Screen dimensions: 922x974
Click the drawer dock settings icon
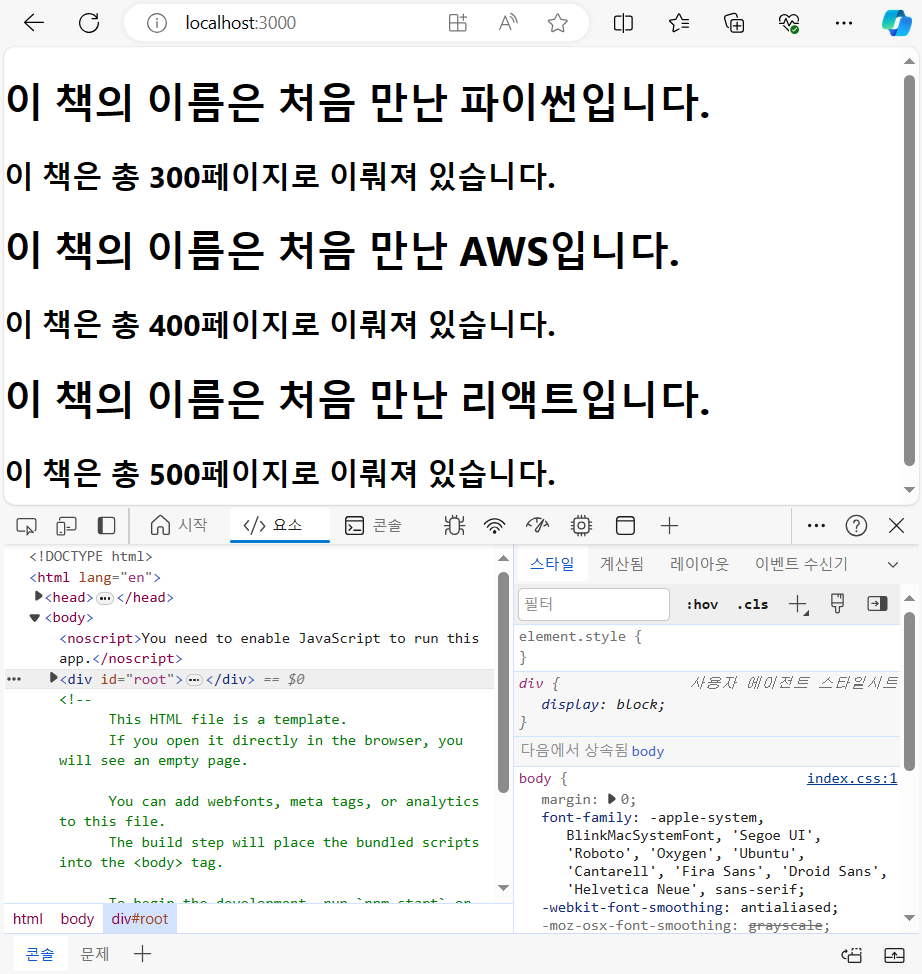click(851, 955)
